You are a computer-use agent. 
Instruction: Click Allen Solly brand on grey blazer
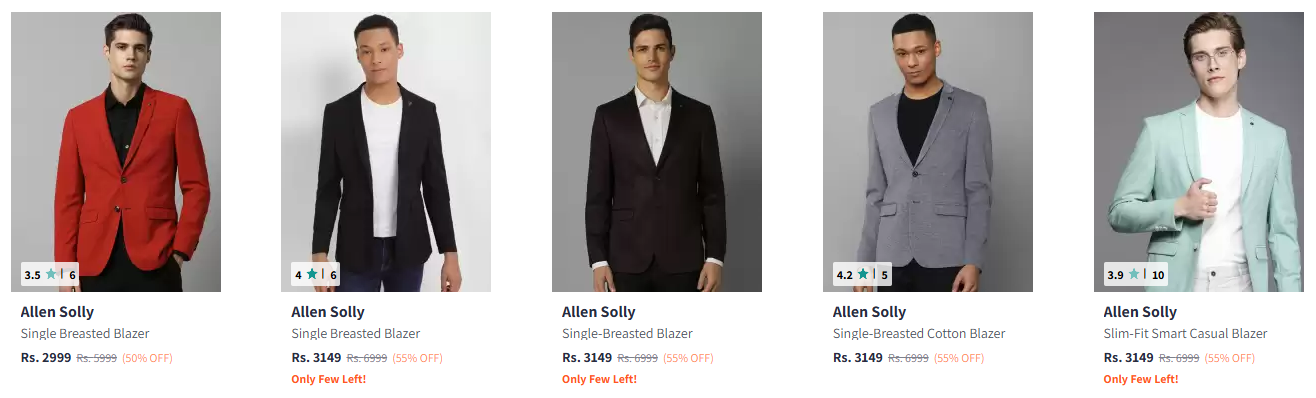click(869, 312)
